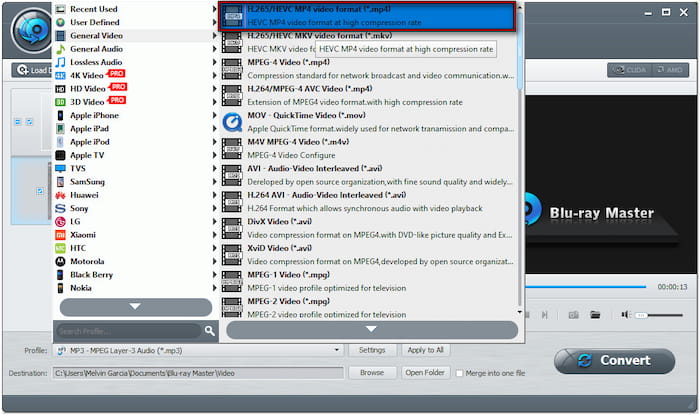Click the QuickTime MOV format icon
This screenshot has width=700, height=415.
232,121
